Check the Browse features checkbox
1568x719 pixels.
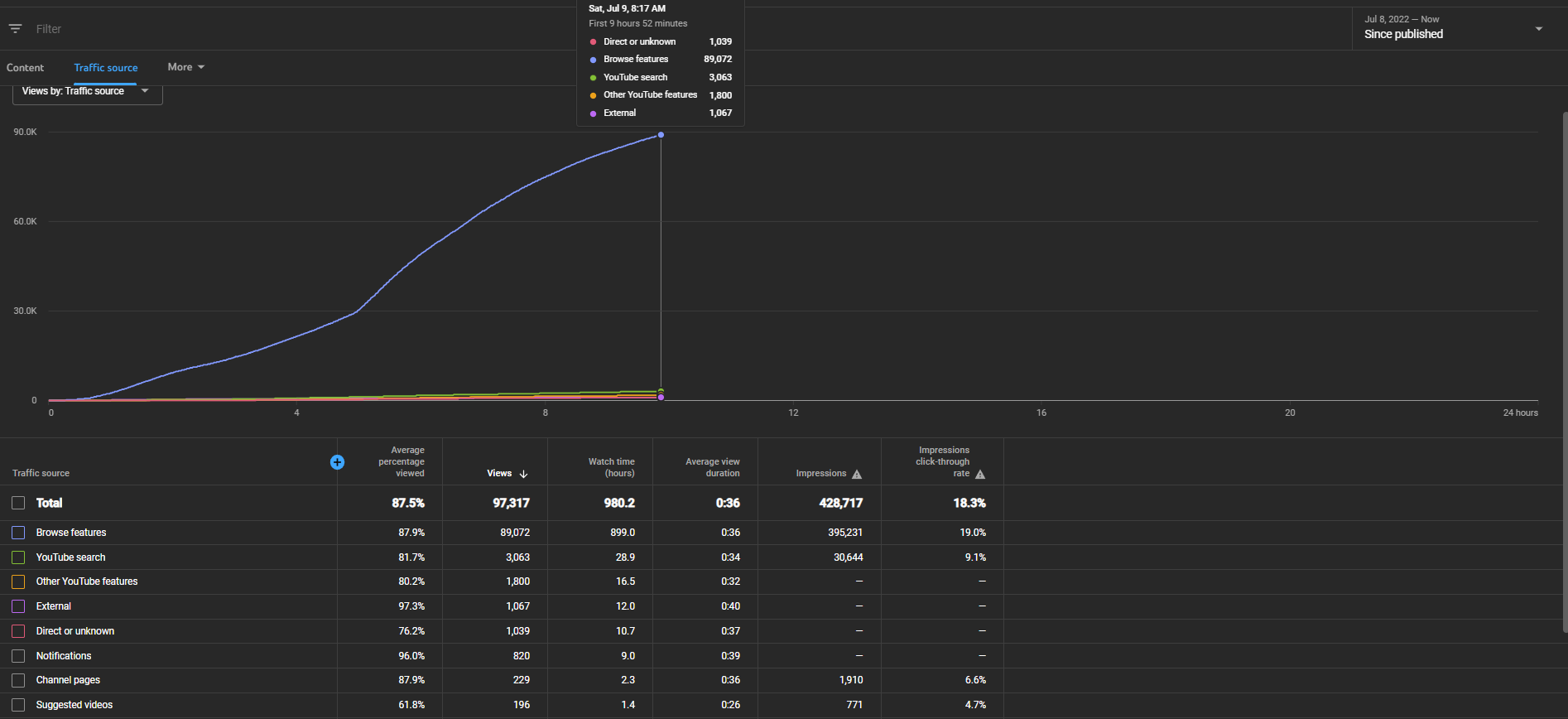point(18,533)
